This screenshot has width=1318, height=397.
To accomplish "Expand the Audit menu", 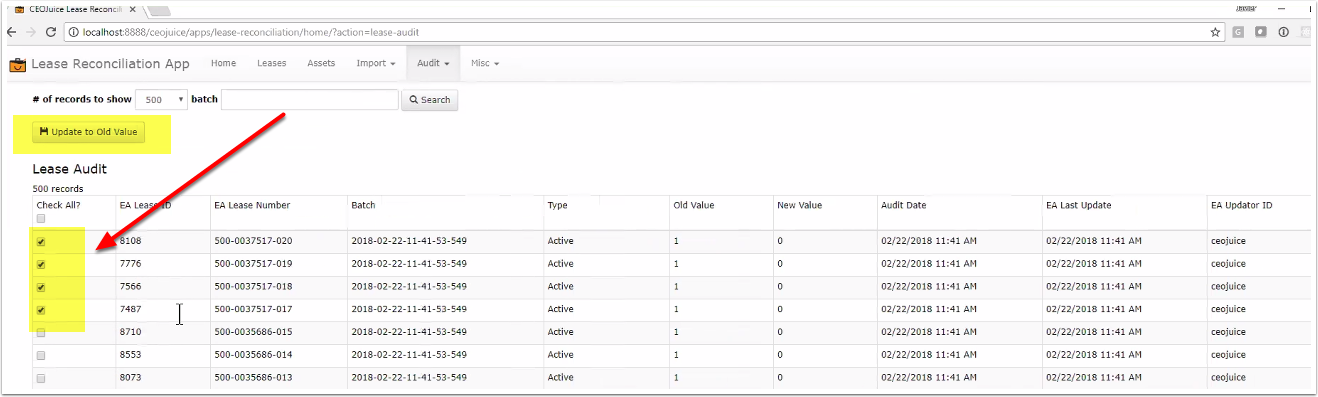I will pos(433,63).
